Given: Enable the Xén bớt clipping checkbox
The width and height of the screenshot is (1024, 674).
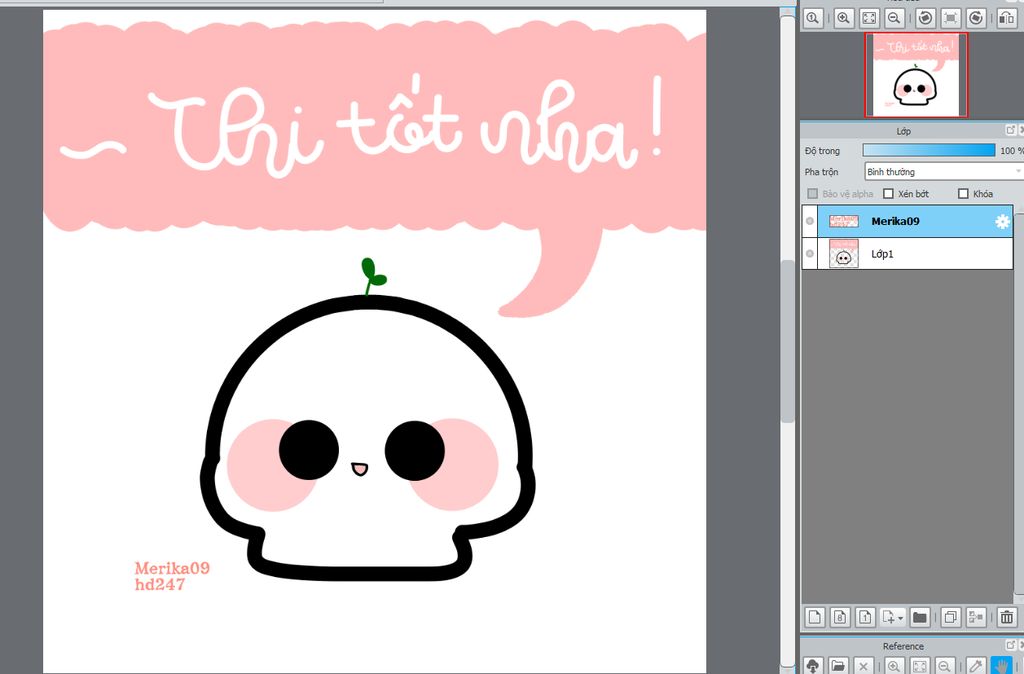Looking at the screenshot, I should (888, 193).
